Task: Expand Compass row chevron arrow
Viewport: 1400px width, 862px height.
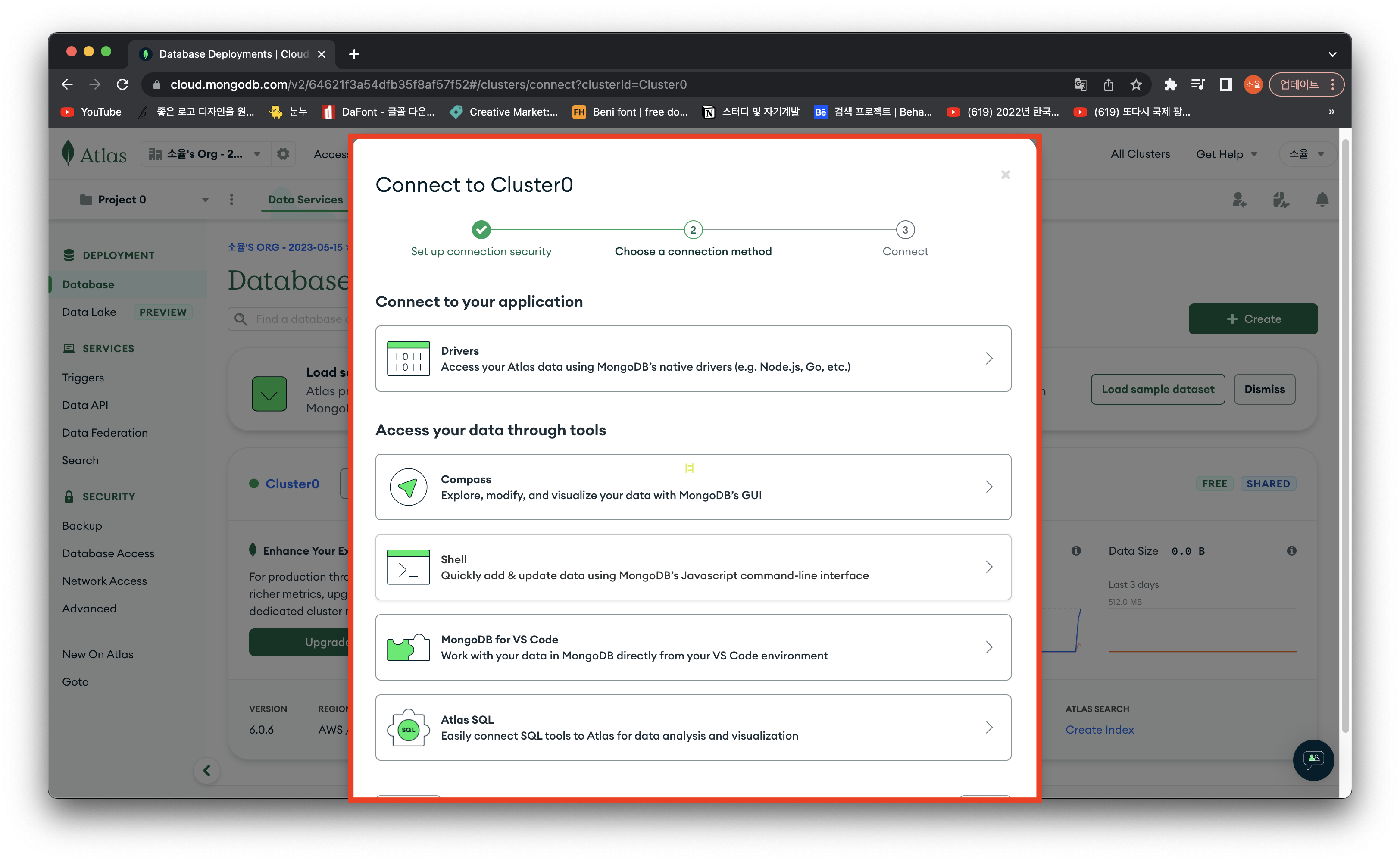Action: point(989,487)
